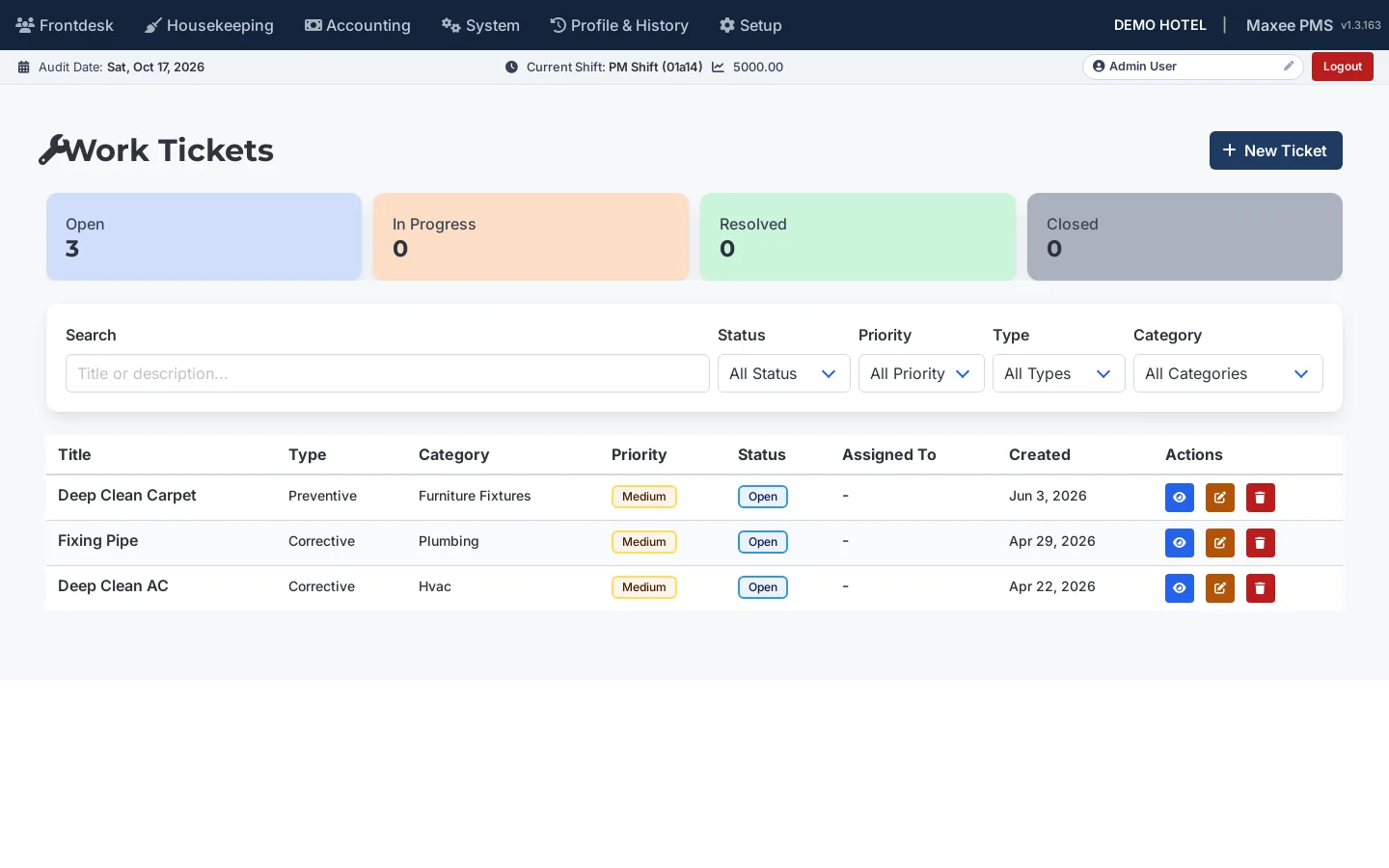This screenshot has width=1389, height=868.
Task: Click the calendar icon by Audit Date
Action: pos(24,68)
